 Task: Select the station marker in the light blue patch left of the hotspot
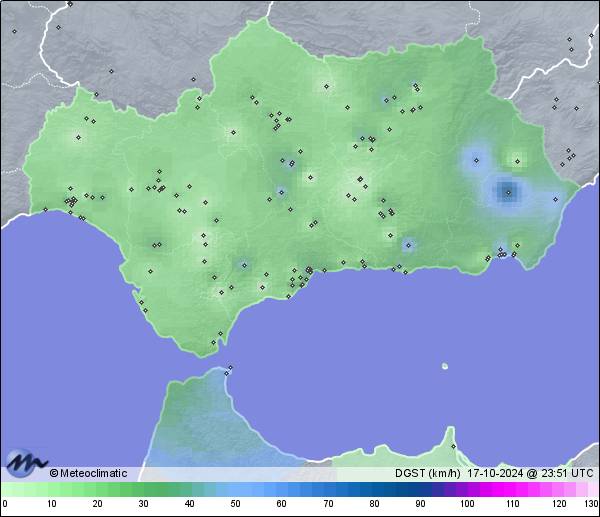click(475, 158)
